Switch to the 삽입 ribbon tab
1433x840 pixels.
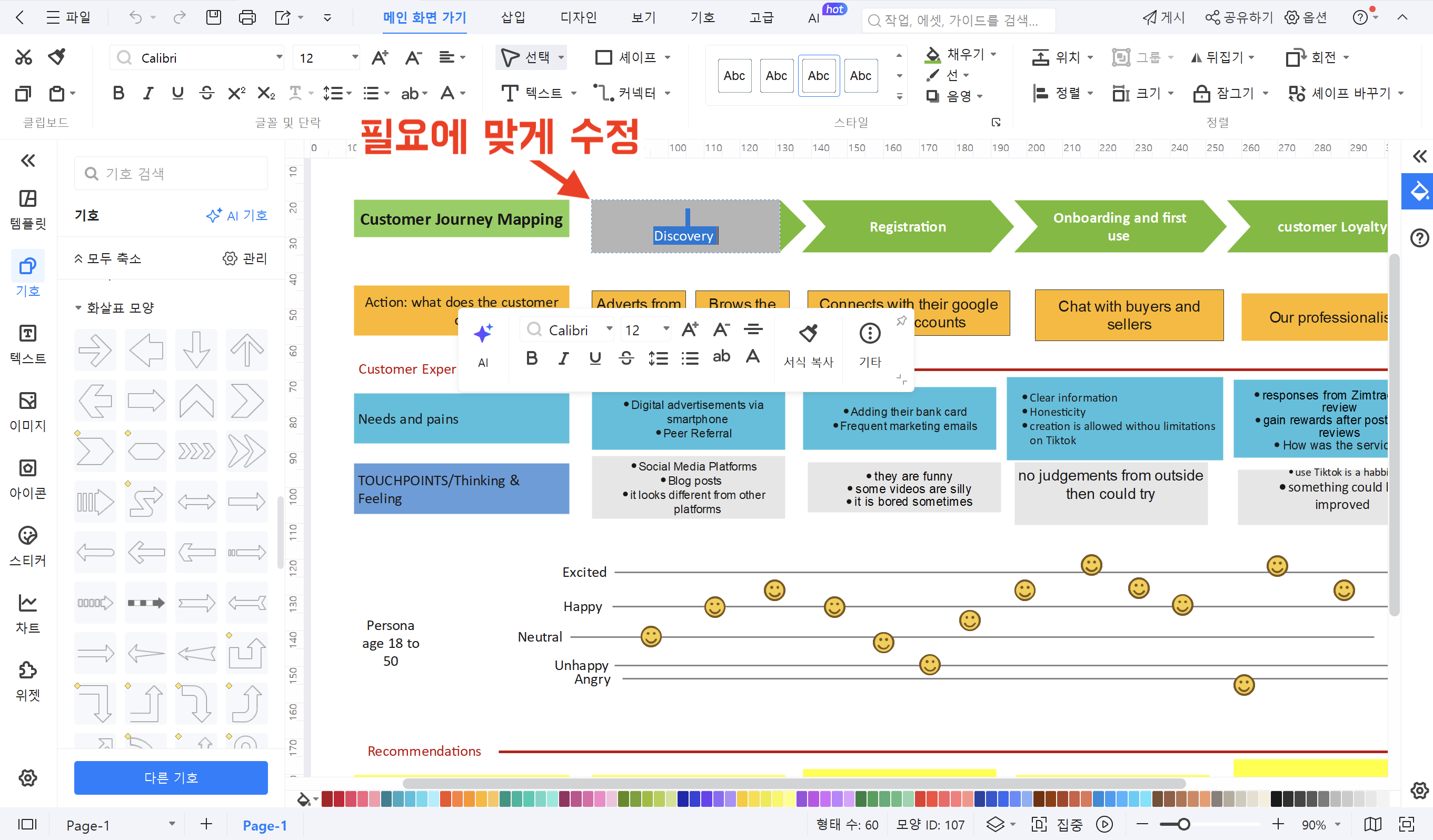coord(512,17)
